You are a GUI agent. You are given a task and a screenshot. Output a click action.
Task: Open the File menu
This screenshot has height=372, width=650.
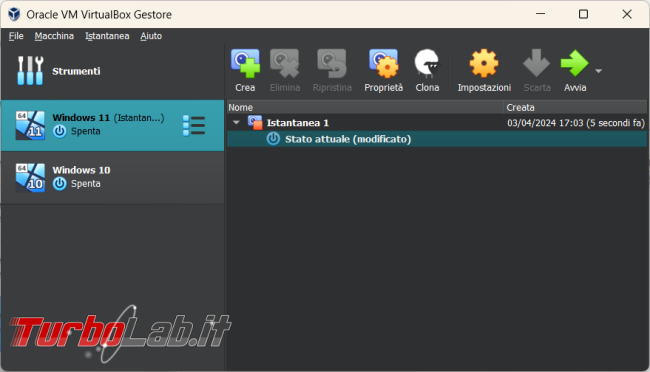tap(16, 36)
